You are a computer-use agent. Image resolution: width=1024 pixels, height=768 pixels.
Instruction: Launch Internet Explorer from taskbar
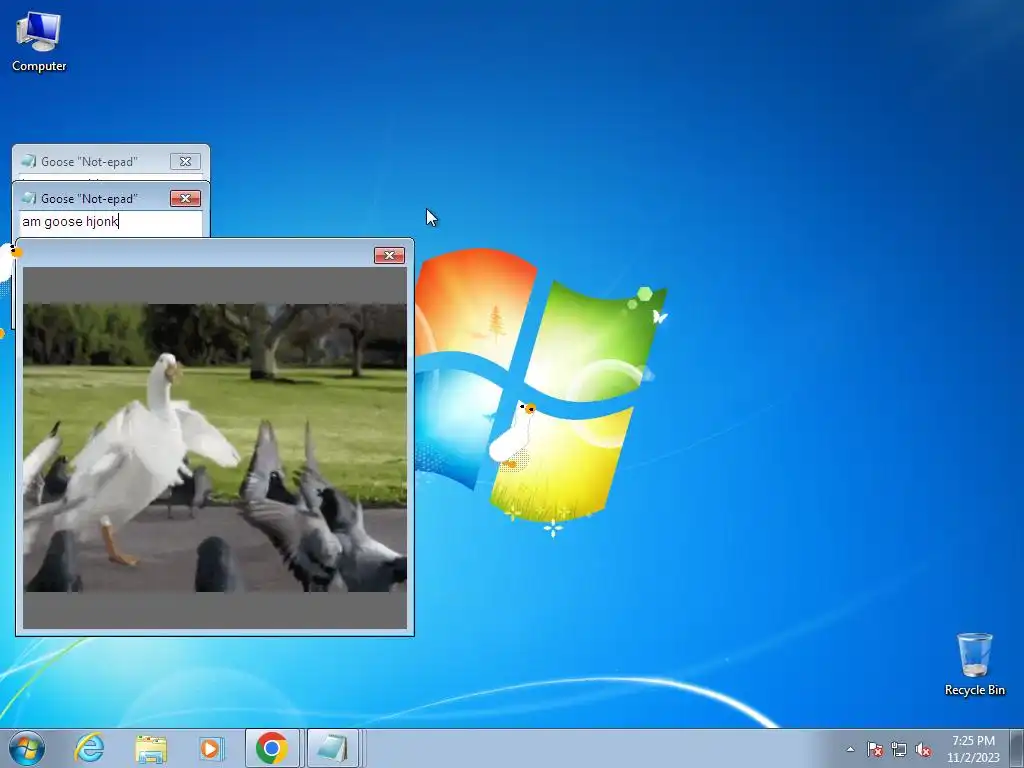coord(89,748)
